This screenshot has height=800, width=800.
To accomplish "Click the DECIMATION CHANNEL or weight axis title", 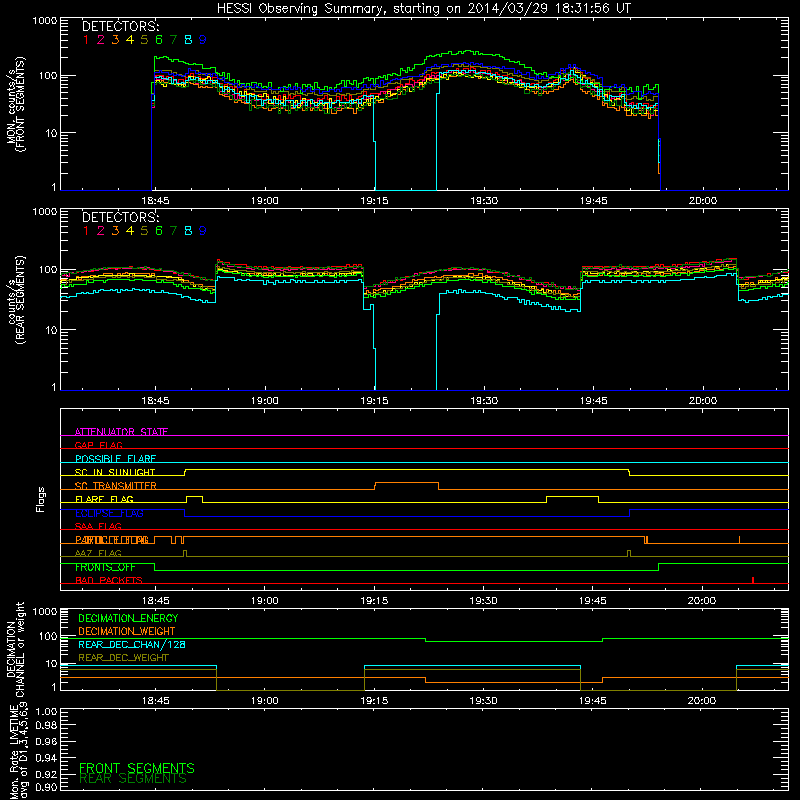I will click(15, 650).
